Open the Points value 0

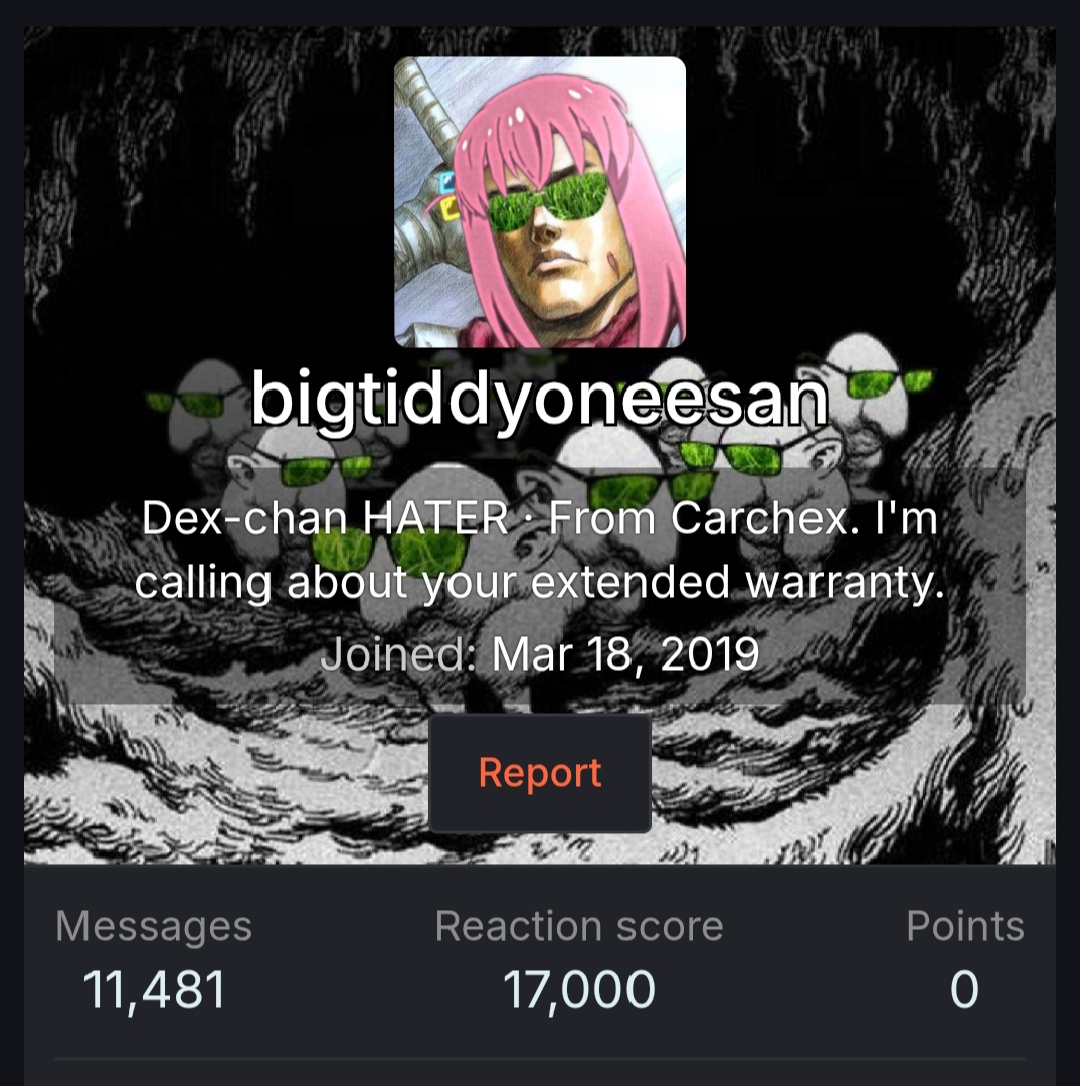tap(964, 988)
